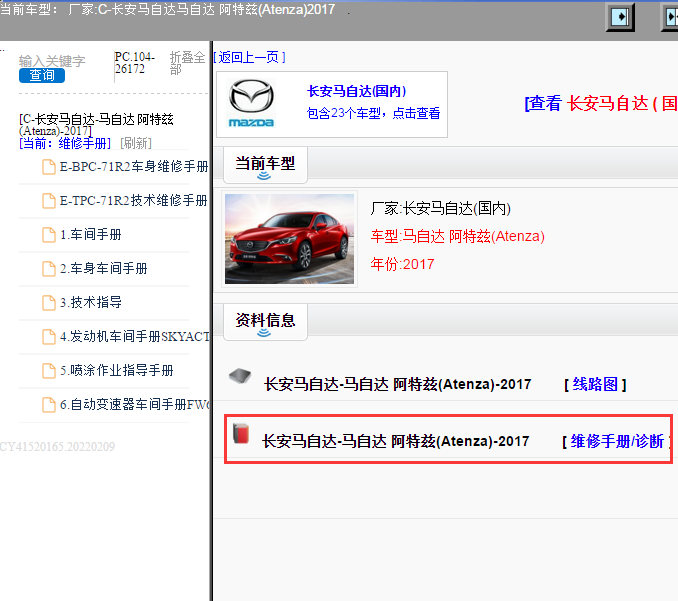Click document icon next to 3.技术指导
This screenshot has width=678, height=601.
click(x=48, y=303)
